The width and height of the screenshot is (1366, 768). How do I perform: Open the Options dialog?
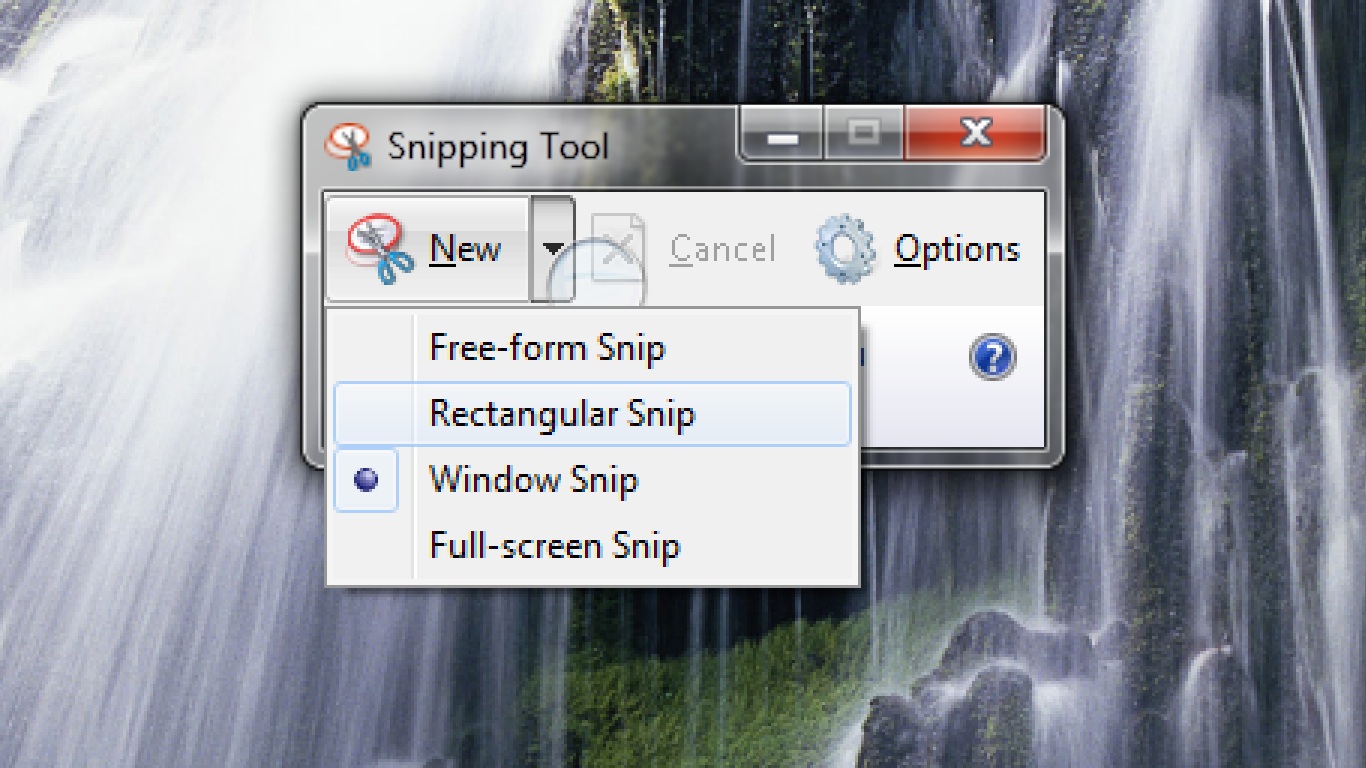click(x=957, y=248)
